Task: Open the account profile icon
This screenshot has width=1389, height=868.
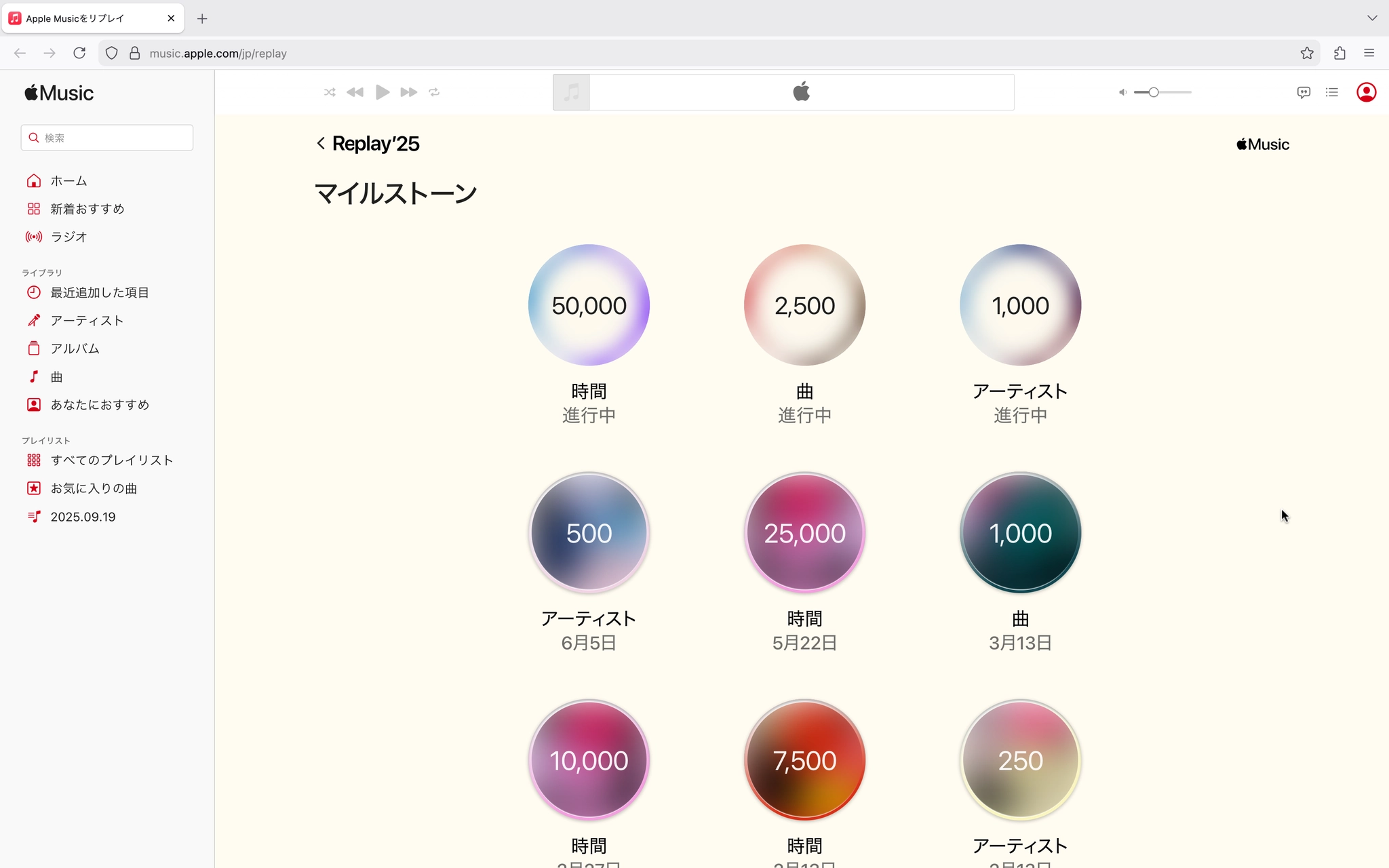Action: pyautogui.click(x=1366, y=92)
